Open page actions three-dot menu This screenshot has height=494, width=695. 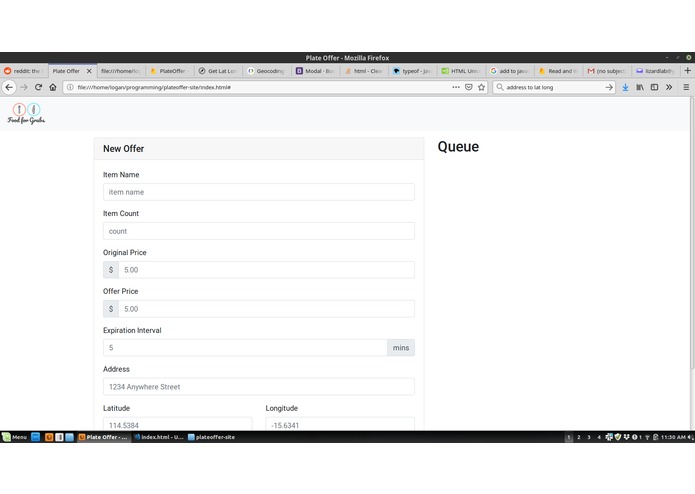click(456, 87)
